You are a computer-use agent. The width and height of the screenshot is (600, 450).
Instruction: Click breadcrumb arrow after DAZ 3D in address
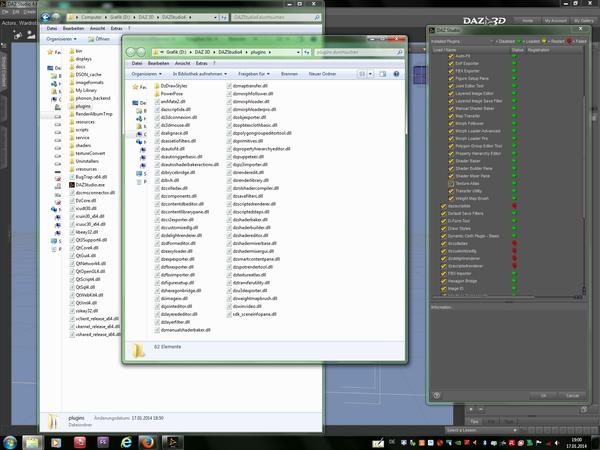point(214,52)
